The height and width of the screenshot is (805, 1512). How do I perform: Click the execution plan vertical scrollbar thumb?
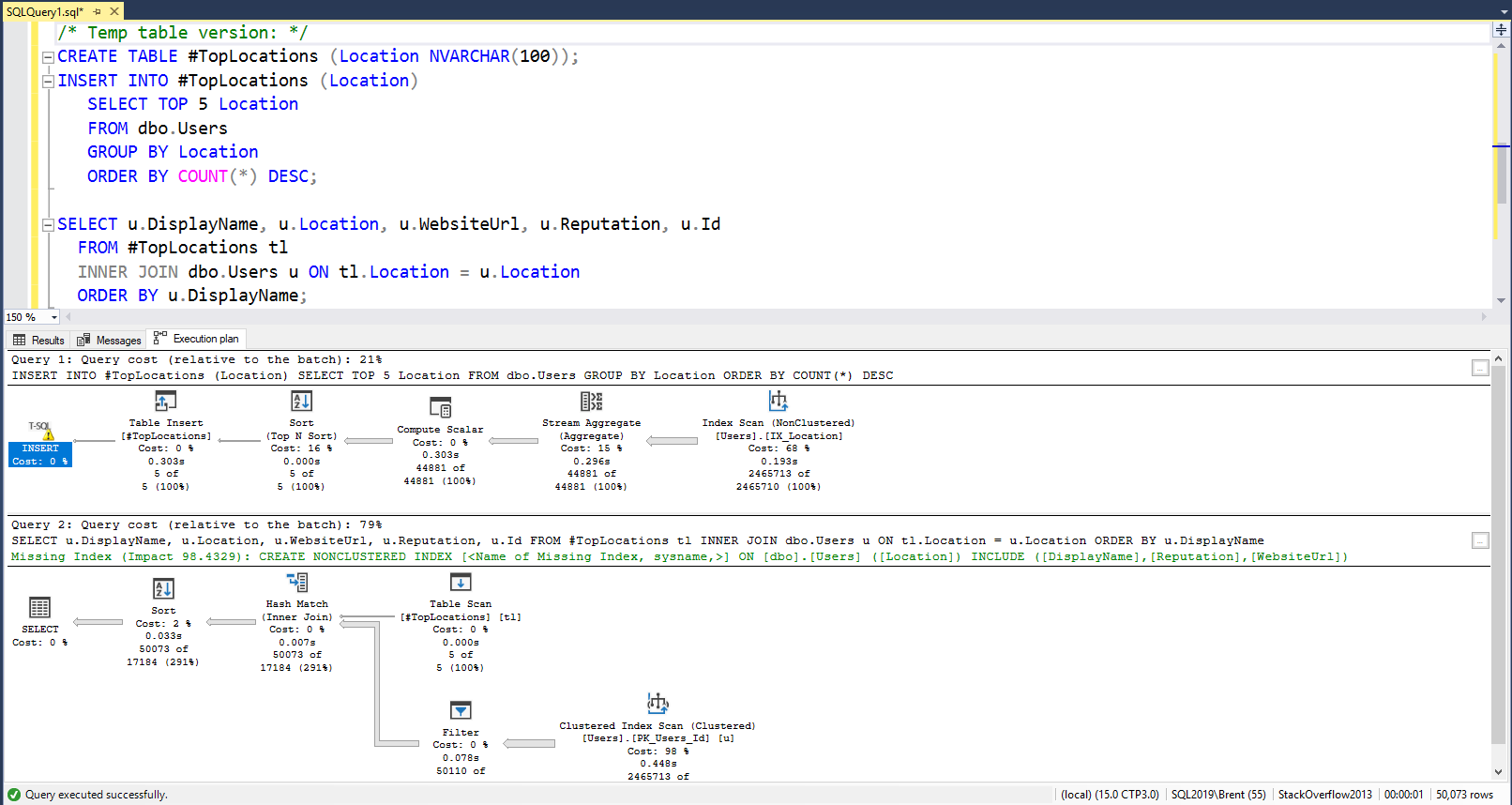tap(1499, 554)
